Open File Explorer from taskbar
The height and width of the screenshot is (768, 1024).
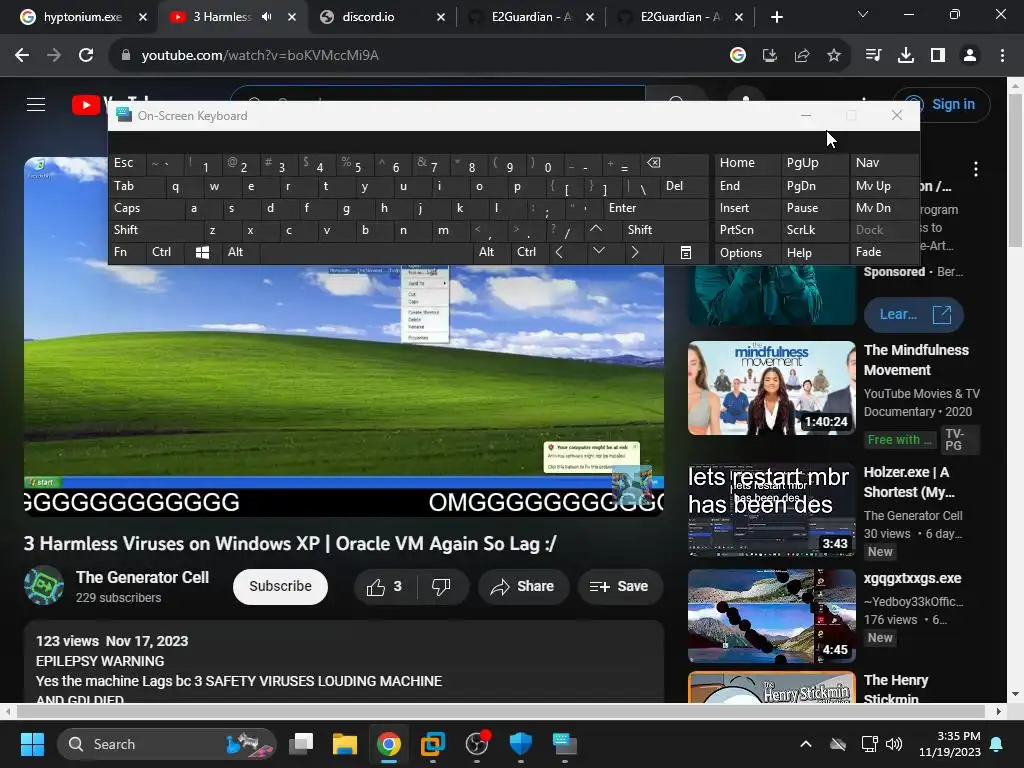[x=344, y=744]
